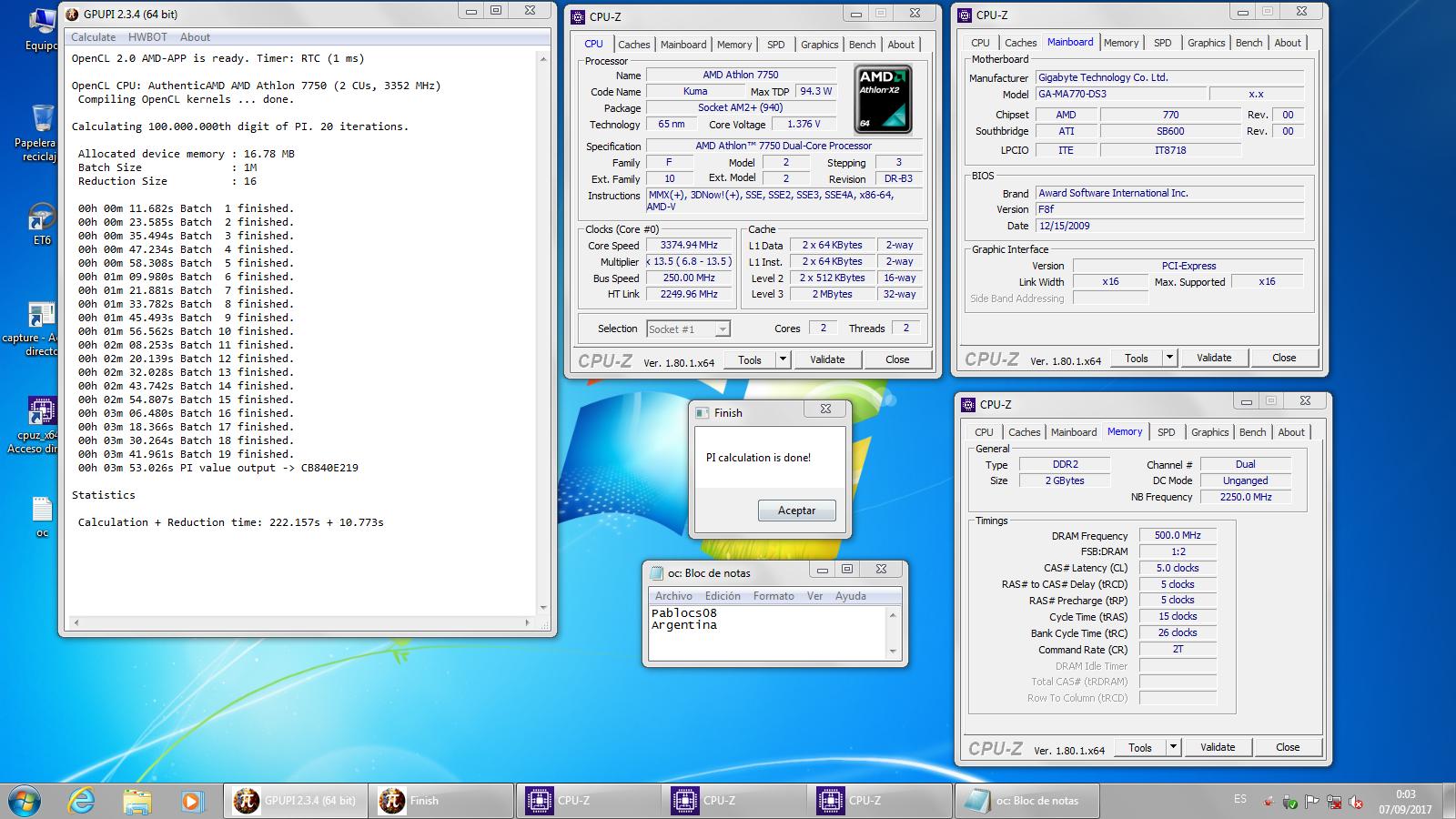Select the Equipo desktop icon
Screen dimensions: 1456x819
(x=42, y=29)
